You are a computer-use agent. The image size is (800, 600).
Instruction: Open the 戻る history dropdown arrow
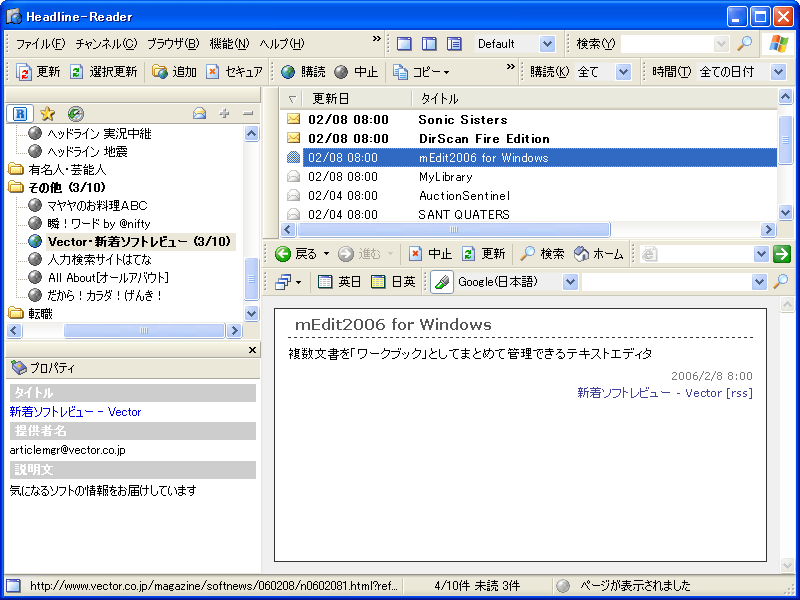pos(327,254)
